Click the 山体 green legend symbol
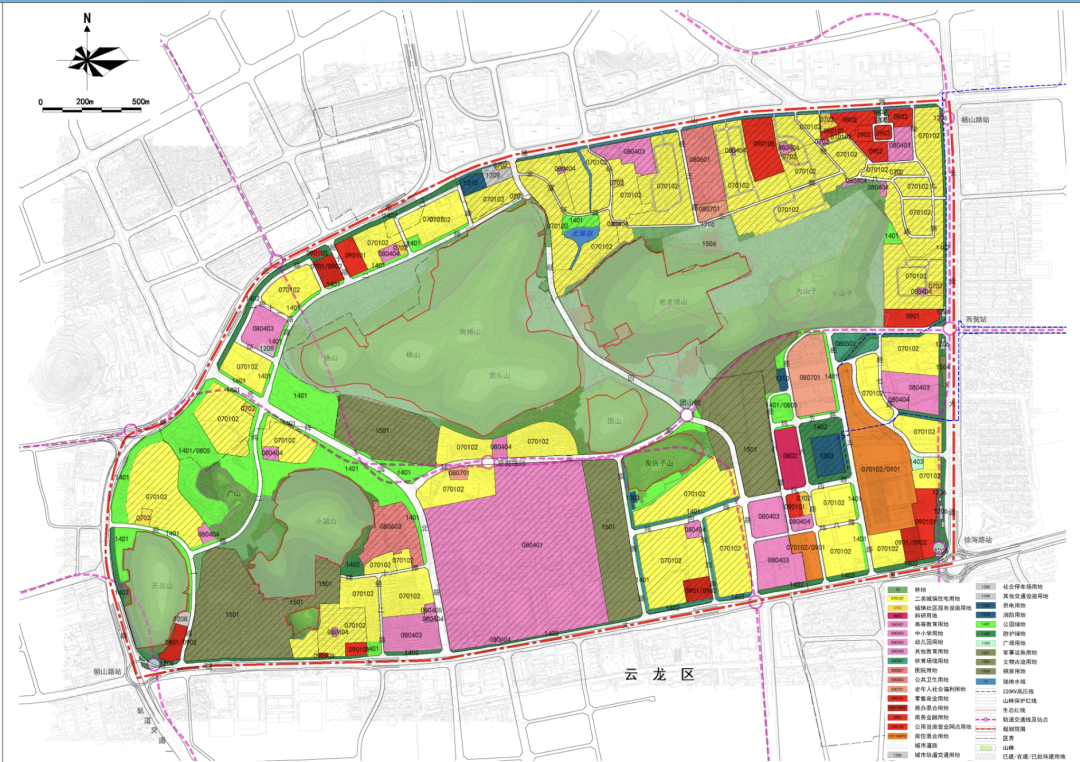This screenshot has height=762, width=1080. tap(986, 748)
